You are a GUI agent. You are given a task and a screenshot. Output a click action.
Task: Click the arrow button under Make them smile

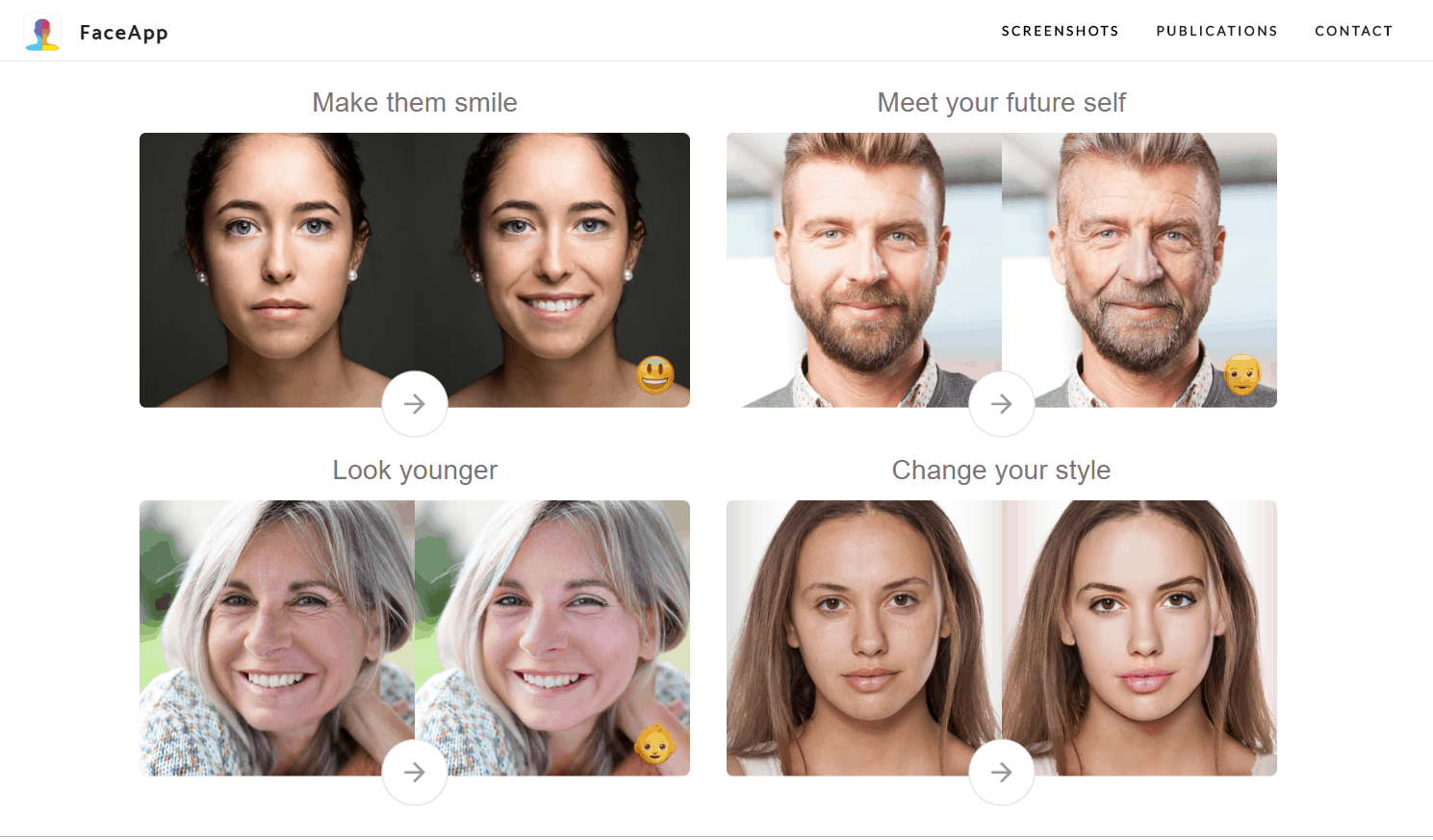point(415,404)
